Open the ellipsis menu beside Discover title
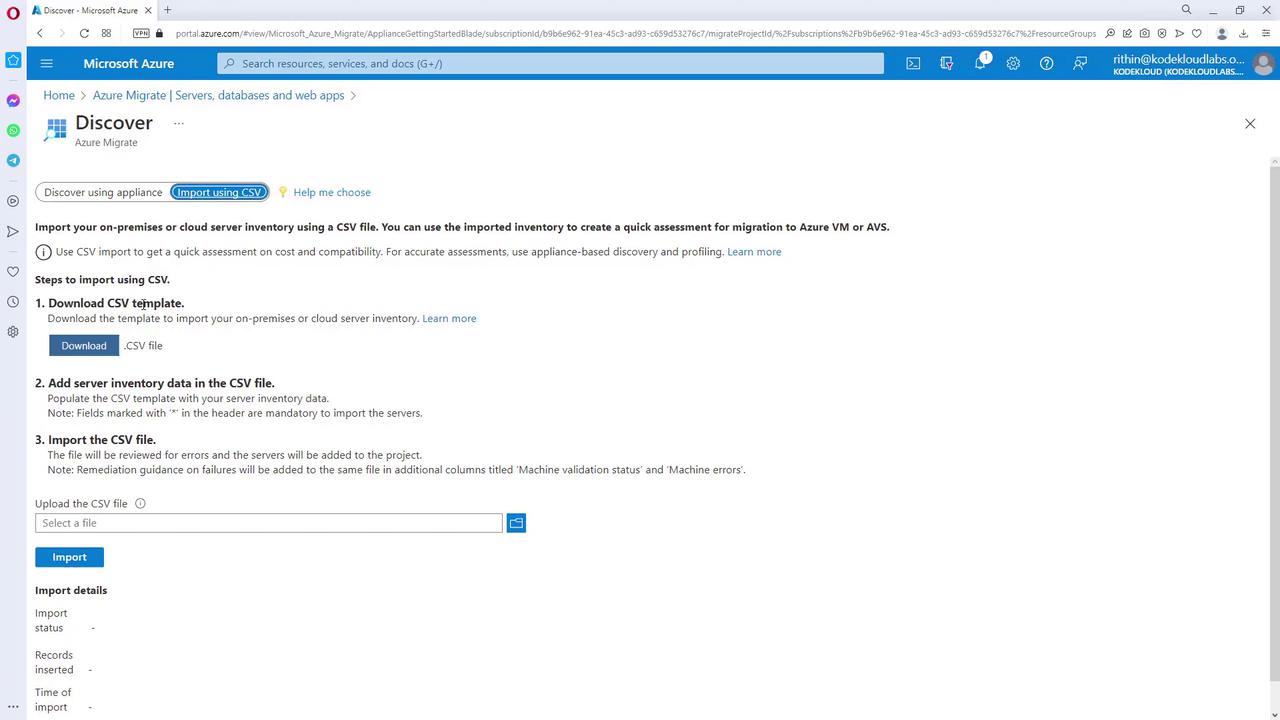 pyautogui.click(x=179, y=123)
